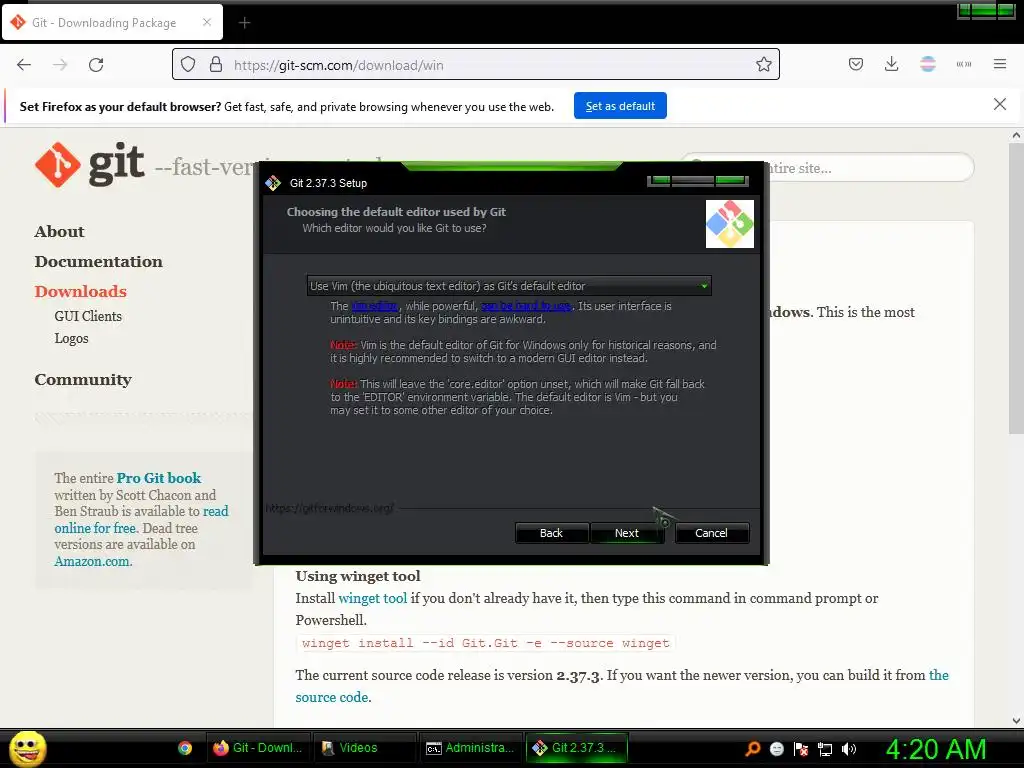1024x768 pixels.
Task: Bookmark this page with the star icon
Action: [763, 65]
